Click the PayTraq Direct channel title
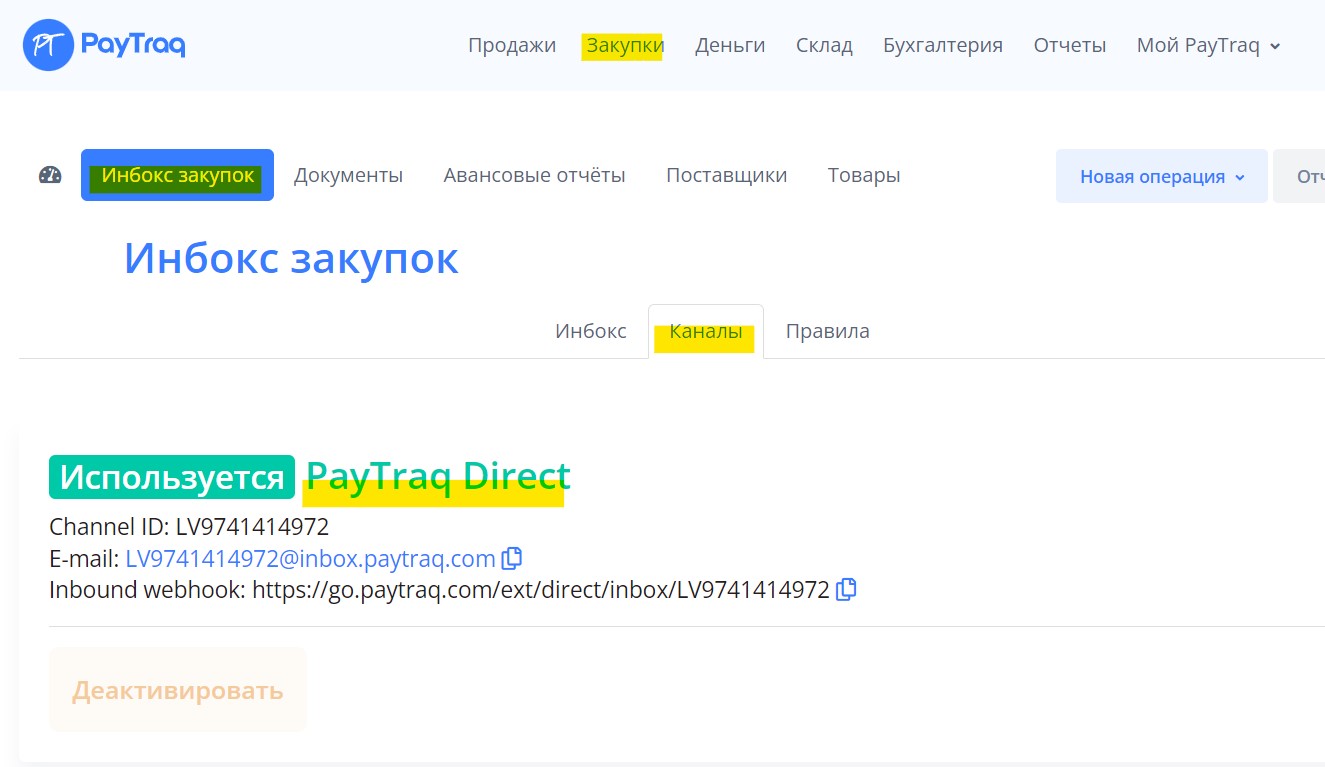The image size is (1325, 767). (x=438, y=476)
